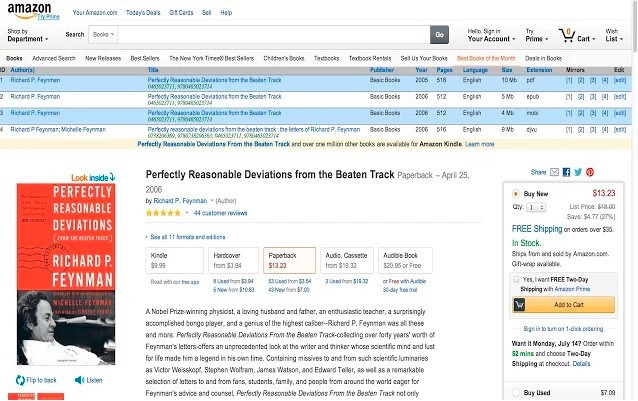Click [edit] on the epub row
The image size is (638, 401).
(x=620, y=96)
